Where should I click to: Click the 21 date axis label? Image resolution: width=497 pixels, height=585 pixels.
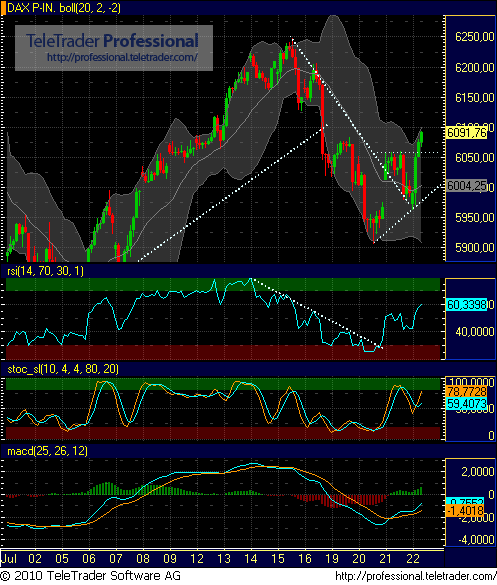coord(385,559)
